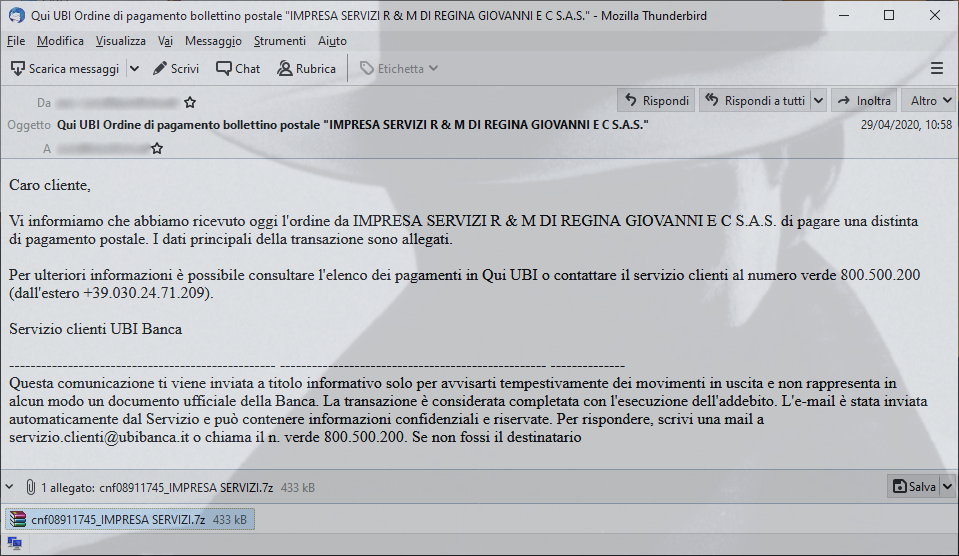Close the Thunderbird message window
This screenshot has height=556, width=959.
pos(935,15)
